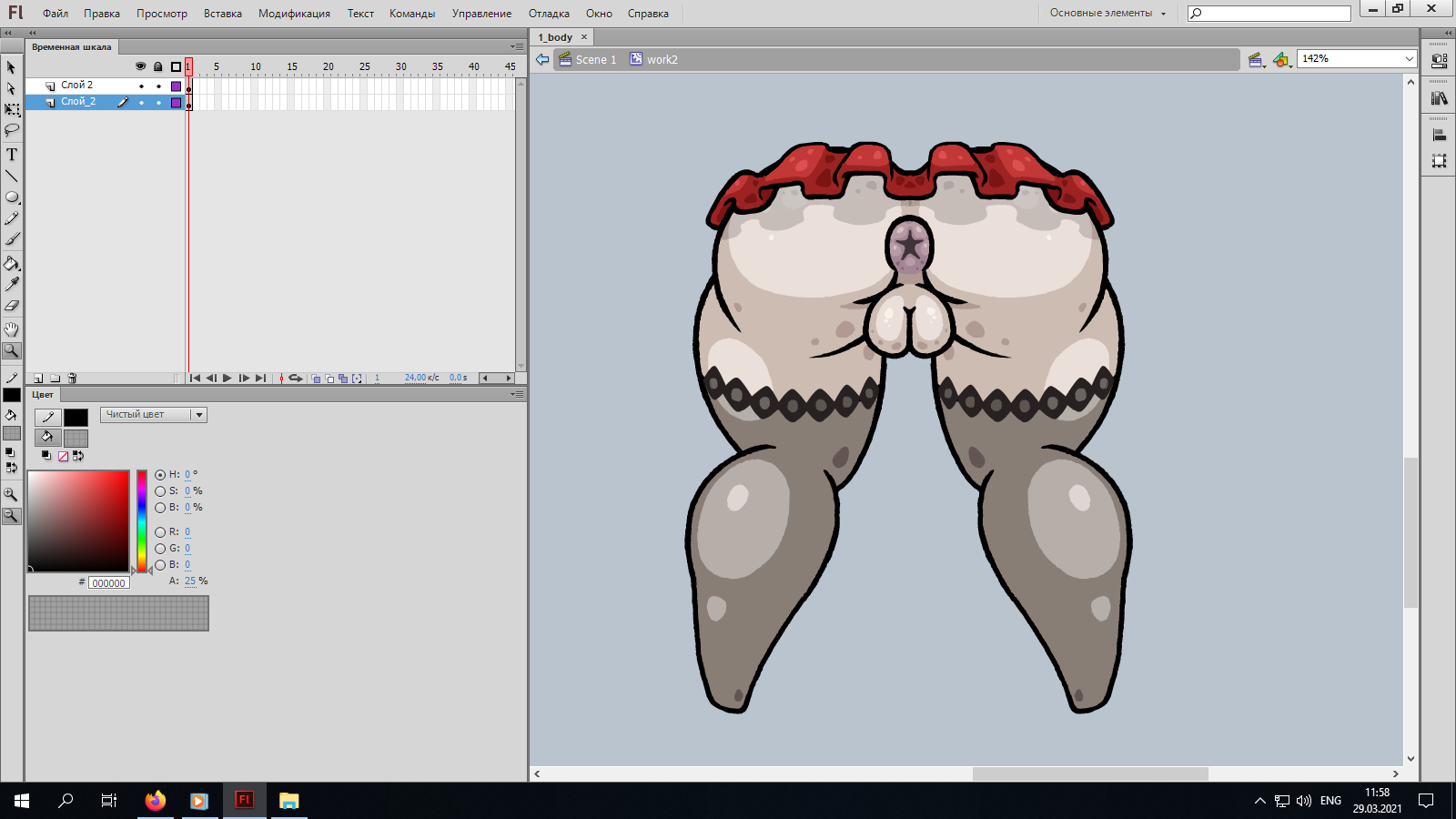Viewport: 1456px width, 819px height.
Task: Toggle onion skin outlines
Action: [329, 379]
